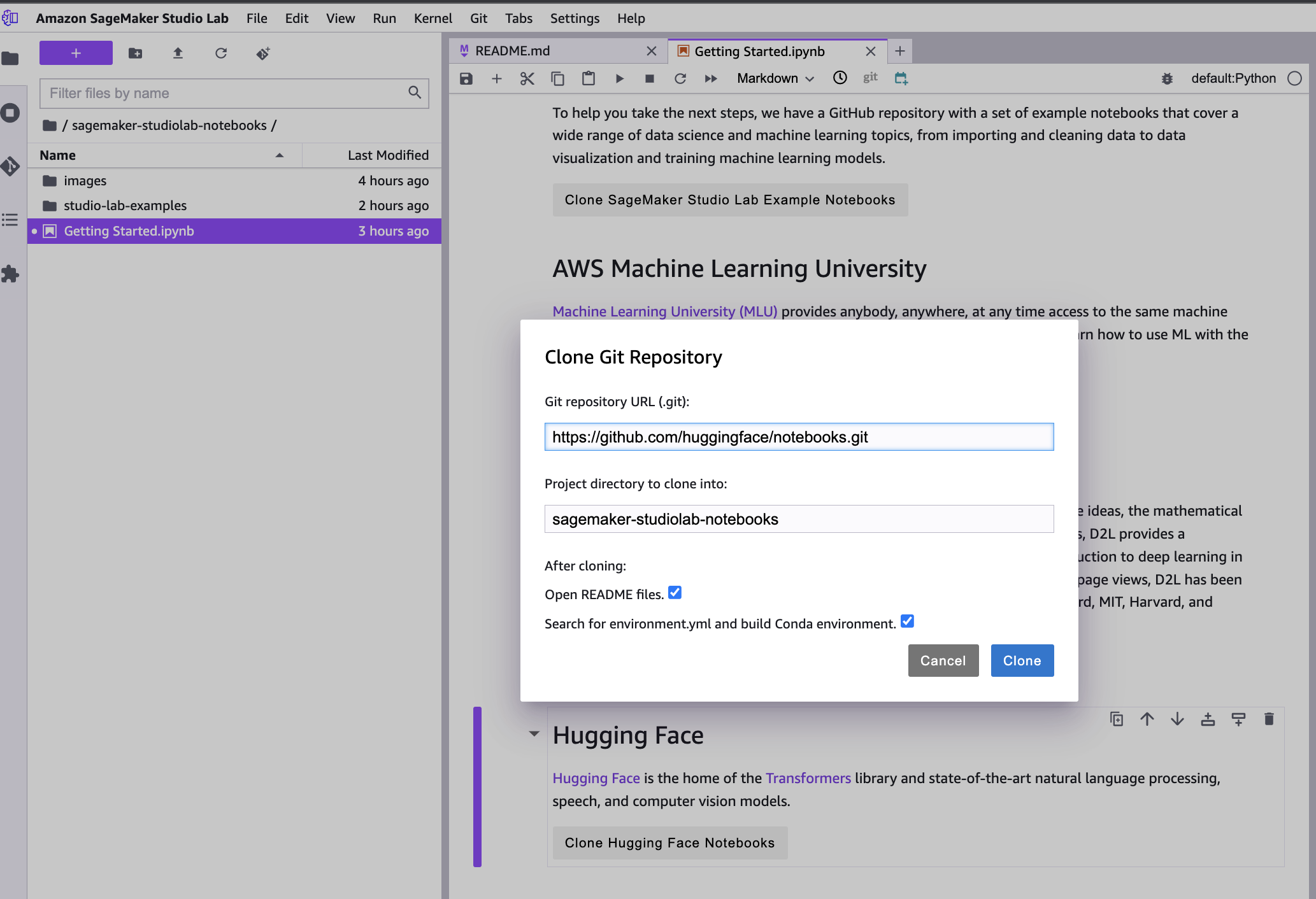Move the Hugging Face cell up
Image resolution: width=1316 pixels, height=899 pixels.
tap(1147, 719)
